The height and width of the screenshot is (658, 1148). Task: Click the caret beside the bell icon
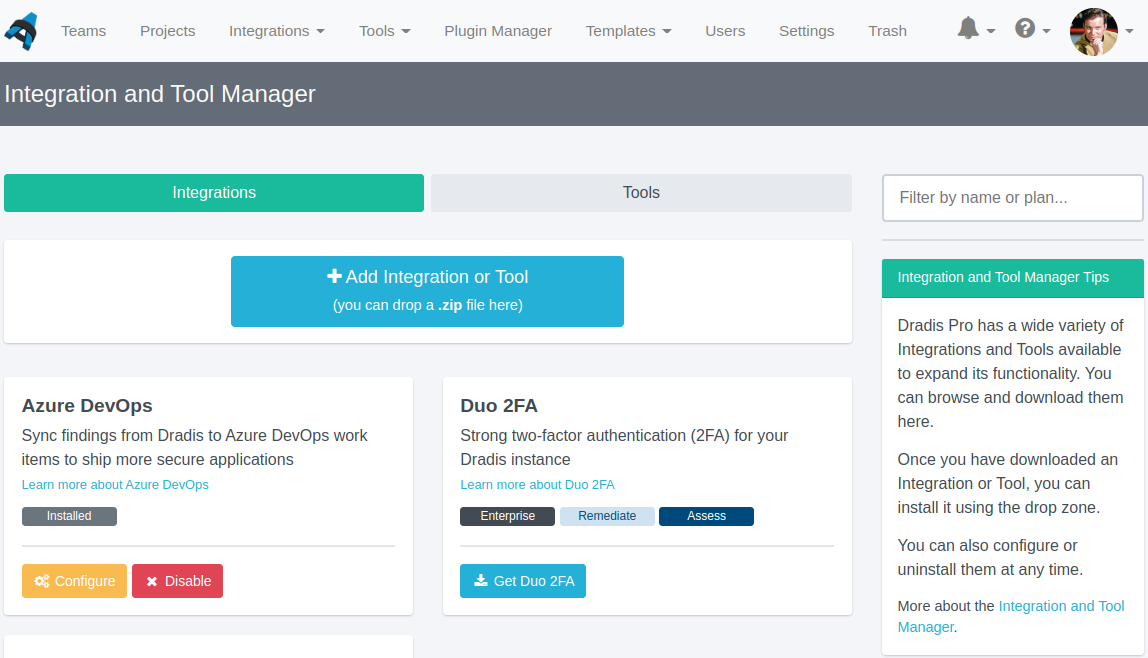pos(991,31)
